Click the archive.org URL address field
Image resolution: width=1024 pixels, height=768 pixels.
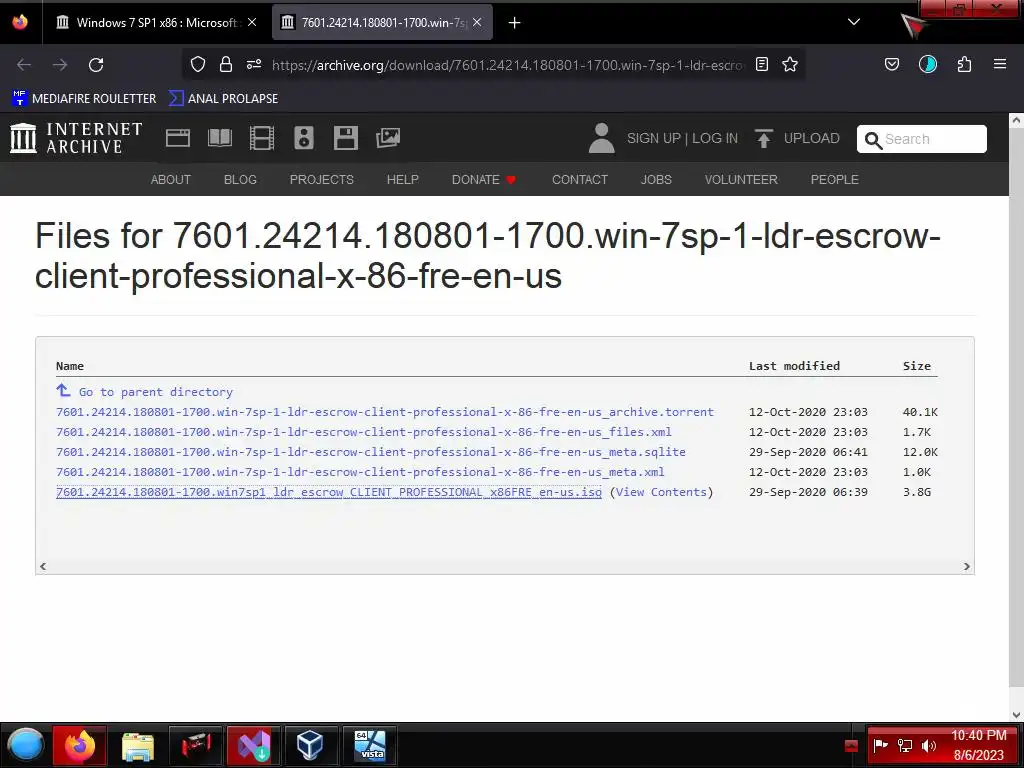(x=507, y=65)
